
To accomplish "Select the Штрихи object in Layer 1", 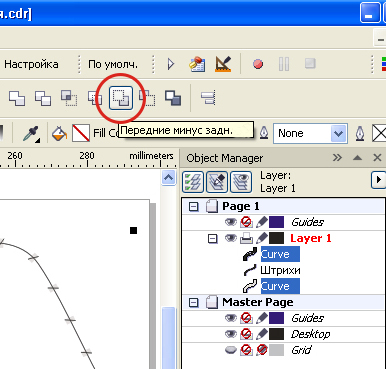I will [280, 270].
